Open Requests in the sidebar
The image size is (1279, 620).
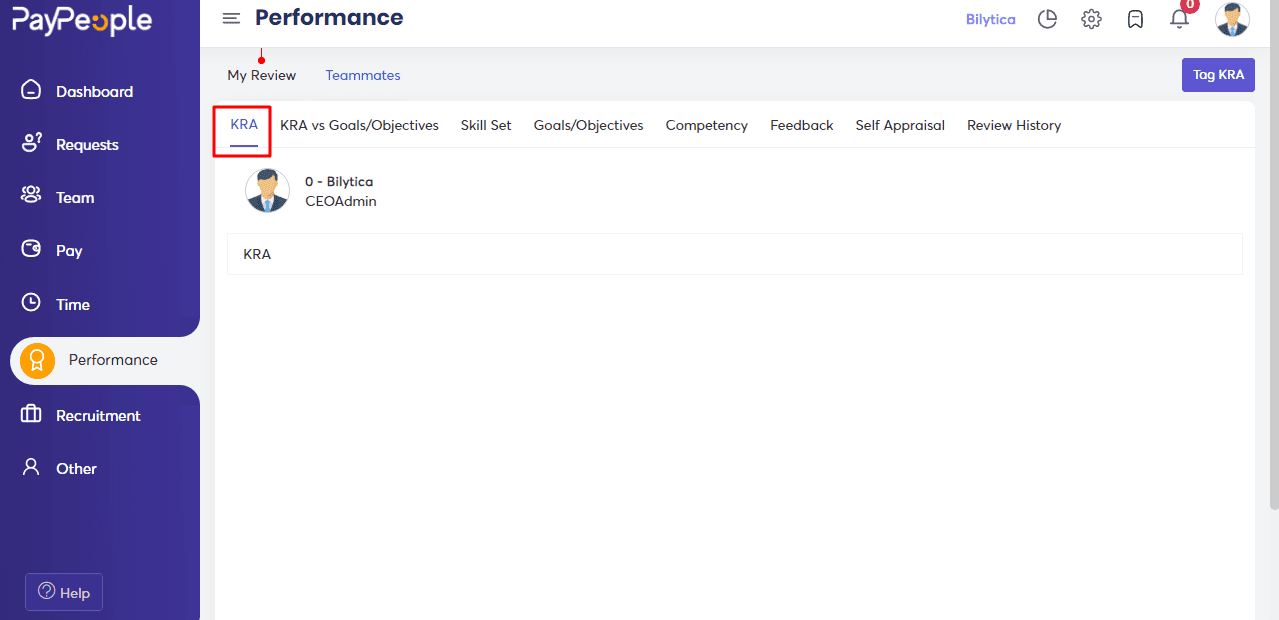click(x=87, y=144)
